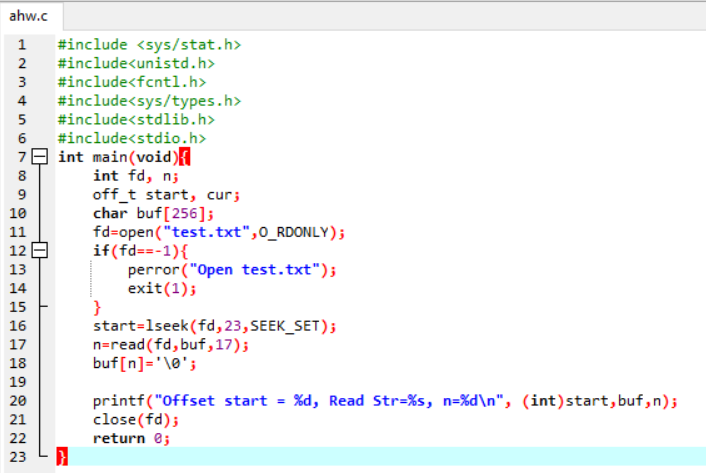Image resolution: width=706 pixels, height=473 pixels.
Task: Click the int fd, n; declaration
Action: (x=136, y=176)
